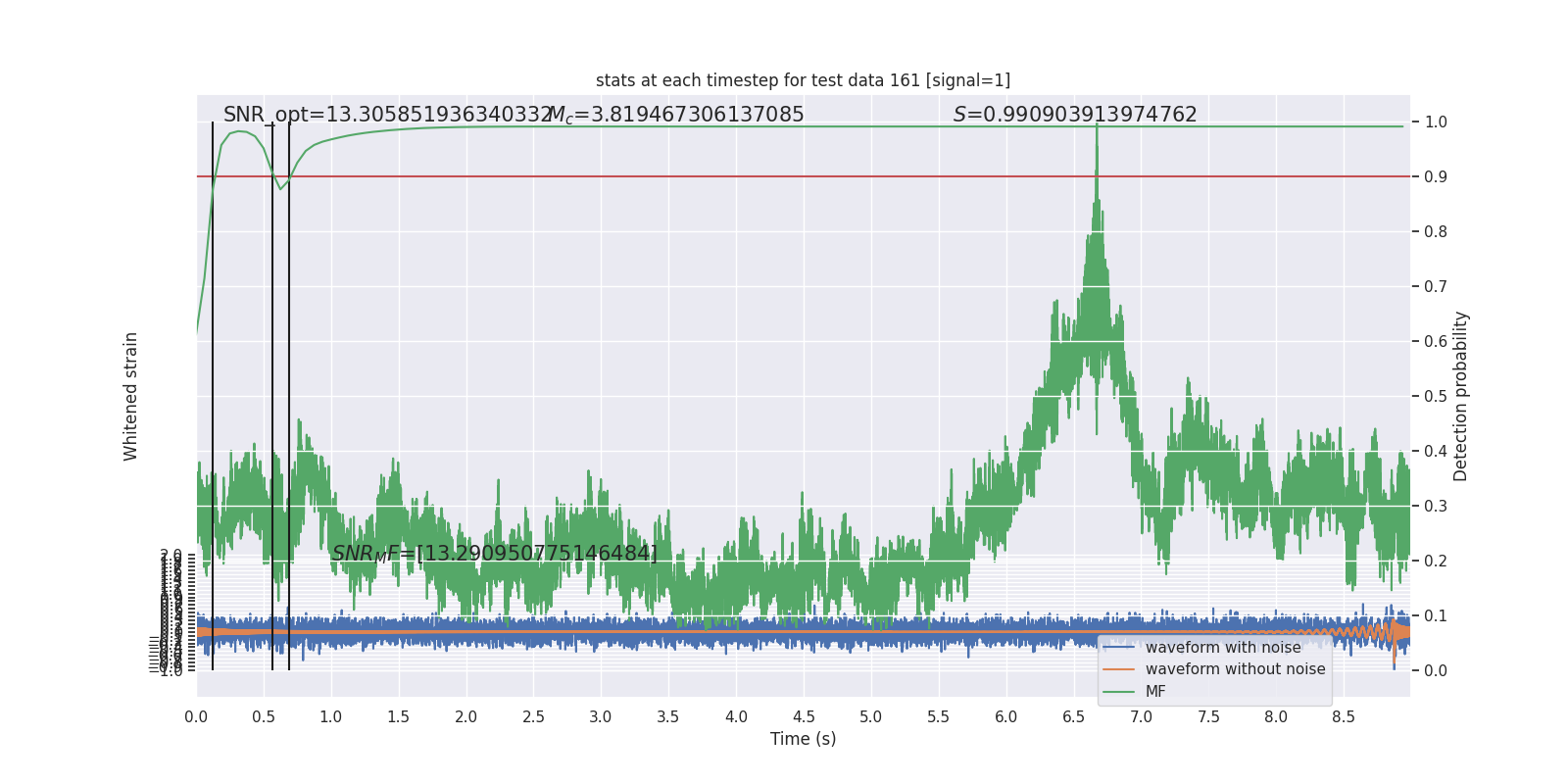Click the matched-filter peak near 6.7 seconds
This screenshot has height=784, width=1568.
(x=1097, y=127)
